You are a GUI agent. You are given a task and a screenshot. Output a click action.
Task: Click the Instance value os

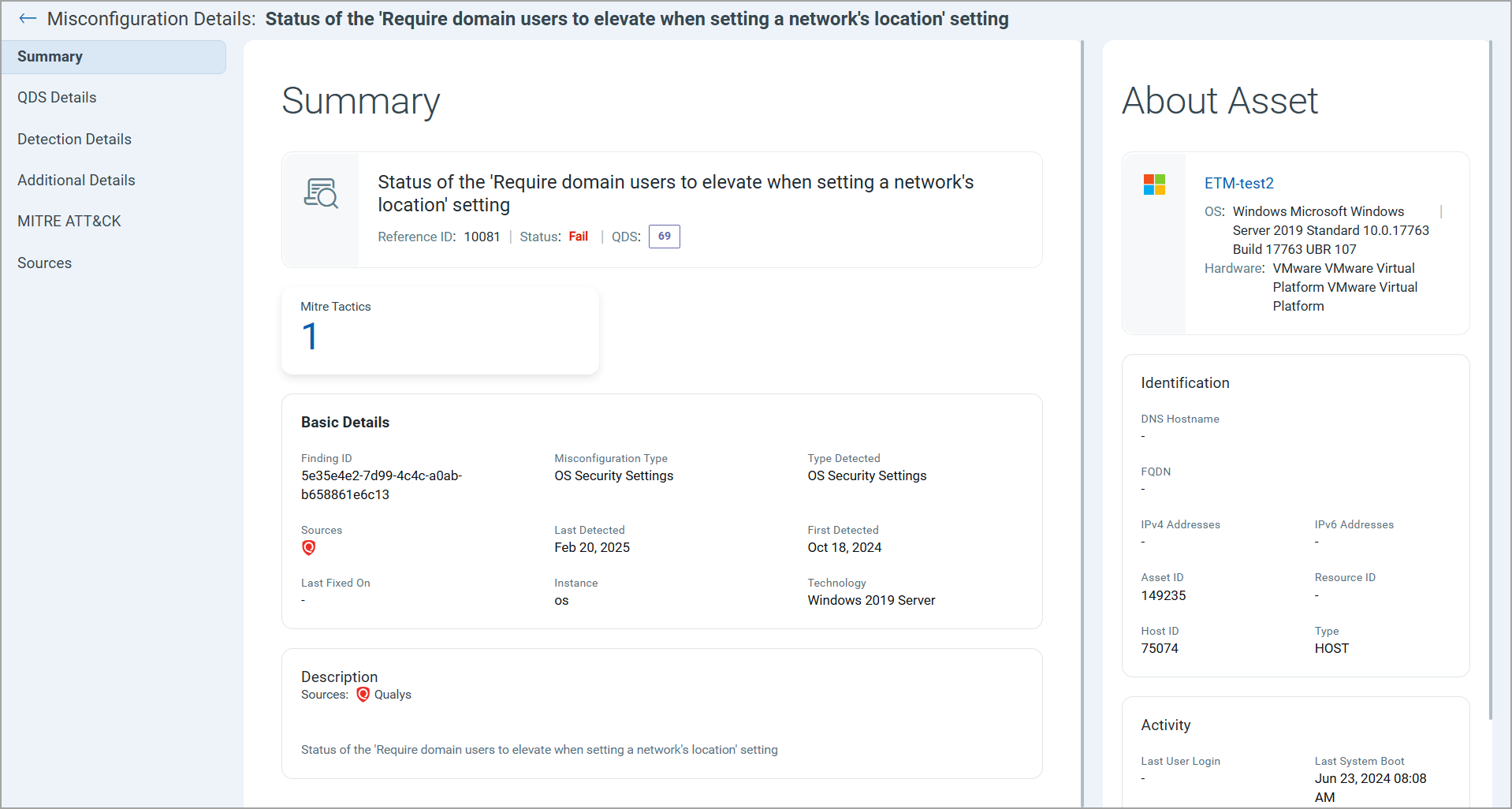561,601
